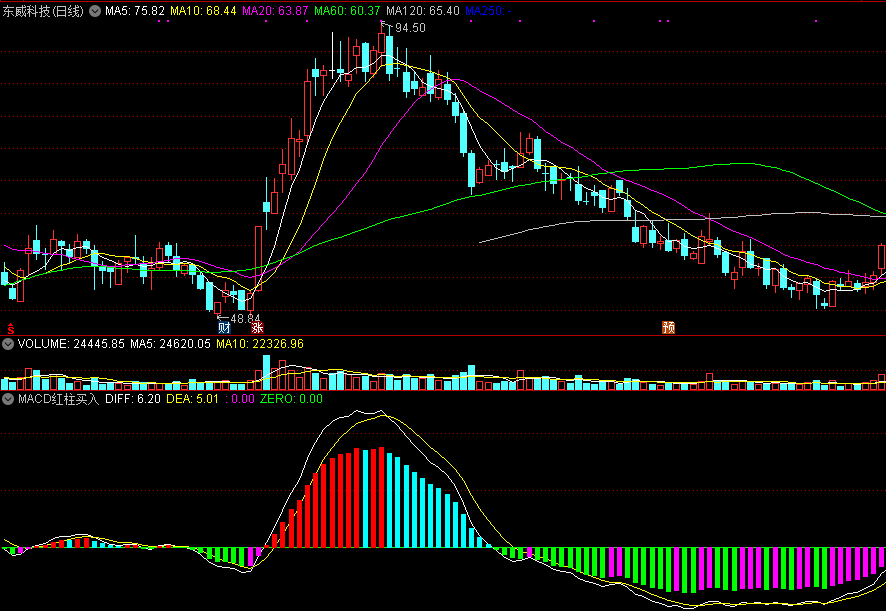
Task: Click the 94.50 high price label
Action: point(410,28)
